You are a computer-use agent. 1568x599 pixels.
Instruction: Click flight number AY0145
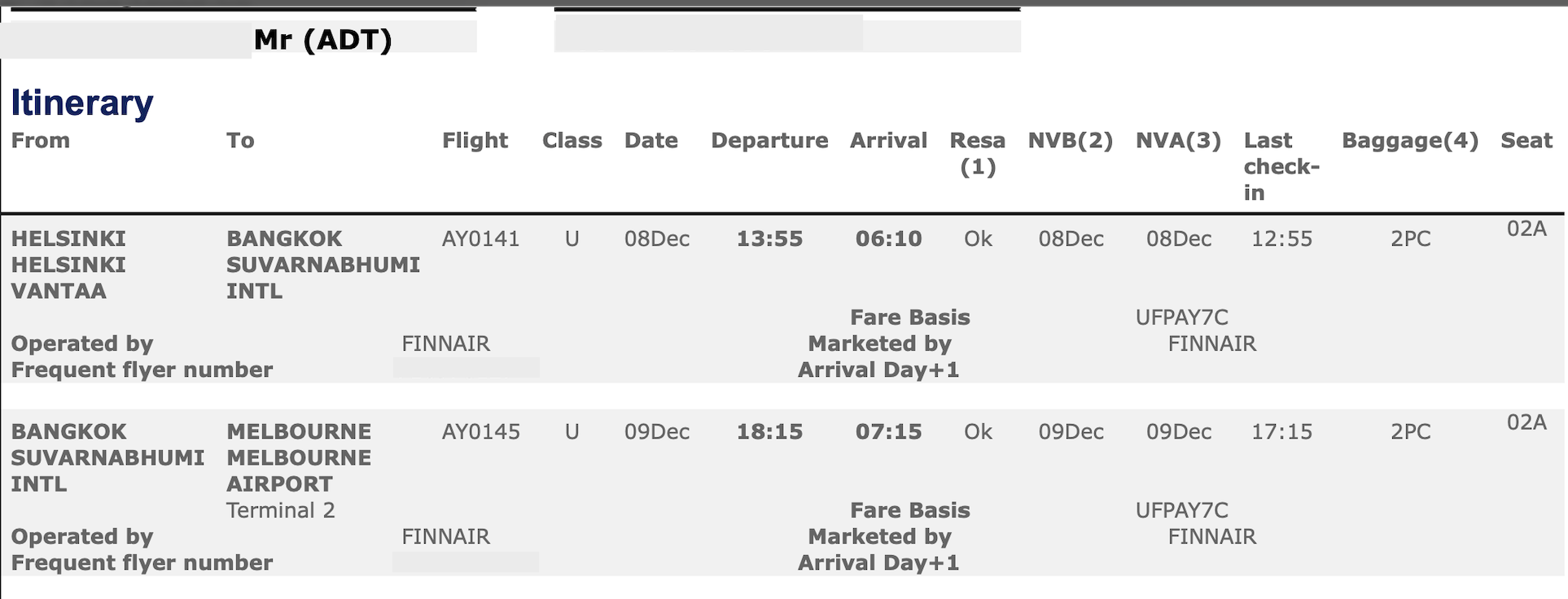tap(480, 432)
